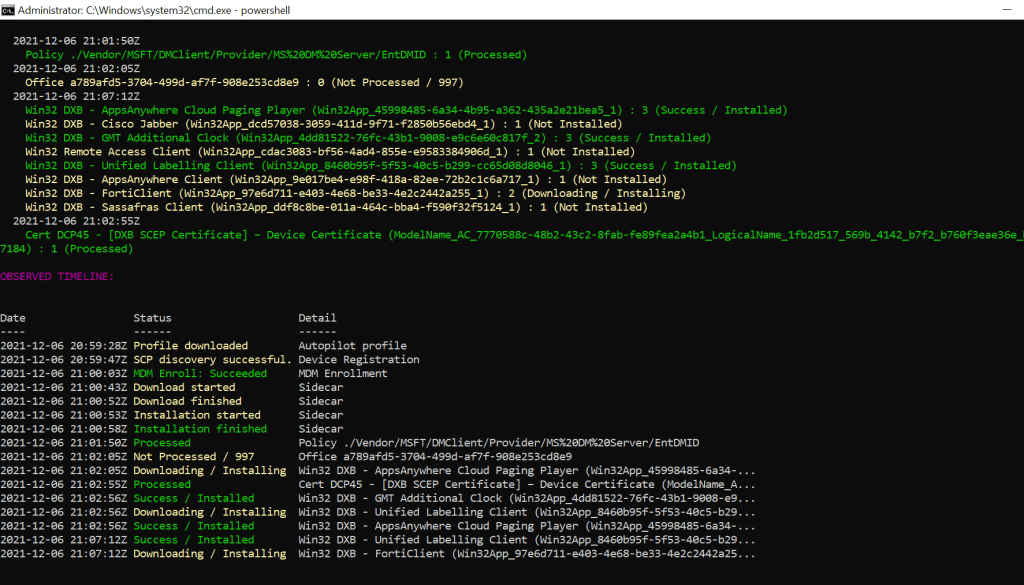This screenshot has height=585, width=1024.
Task: Click the 'SCP discovery successful.' status
Action: pyautogui.click(x=211, y=360)
